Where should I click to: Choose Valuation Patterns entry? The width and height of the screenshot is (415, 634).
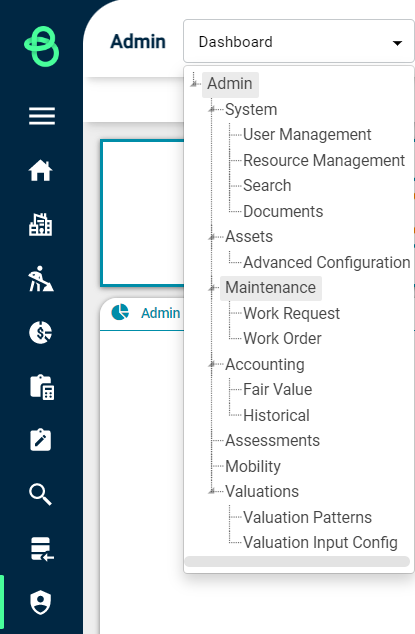307,517
